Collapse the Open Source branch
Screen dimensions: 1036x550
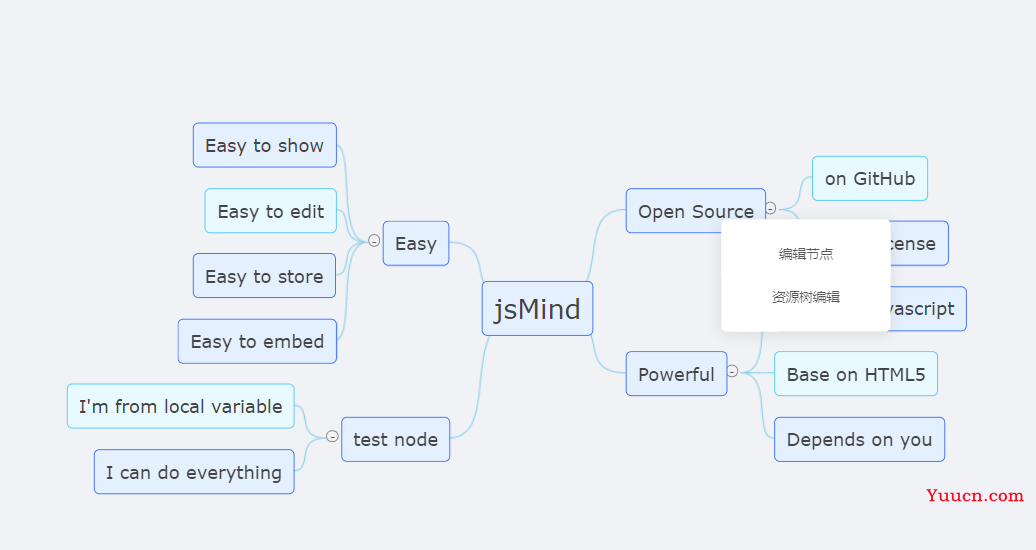pyautogui.click(x=770, y=208)
